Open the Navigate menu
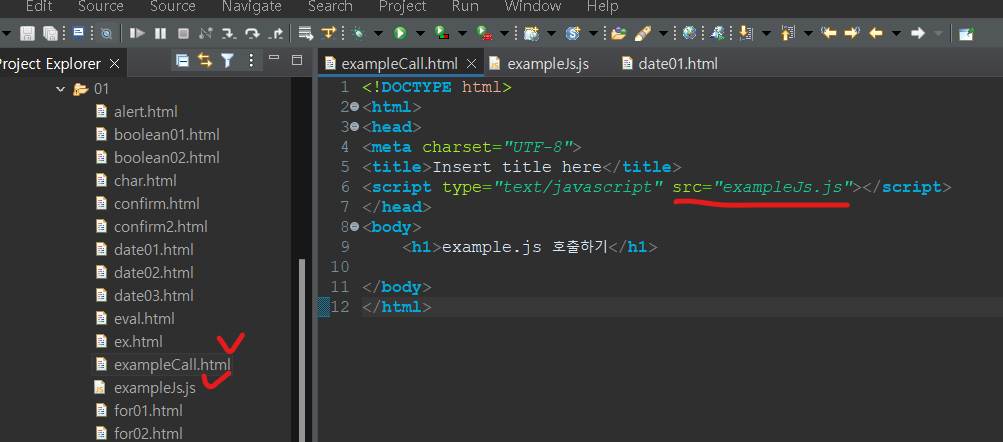Viewport: 1003px width, 442px height. (x=251, y=6)
